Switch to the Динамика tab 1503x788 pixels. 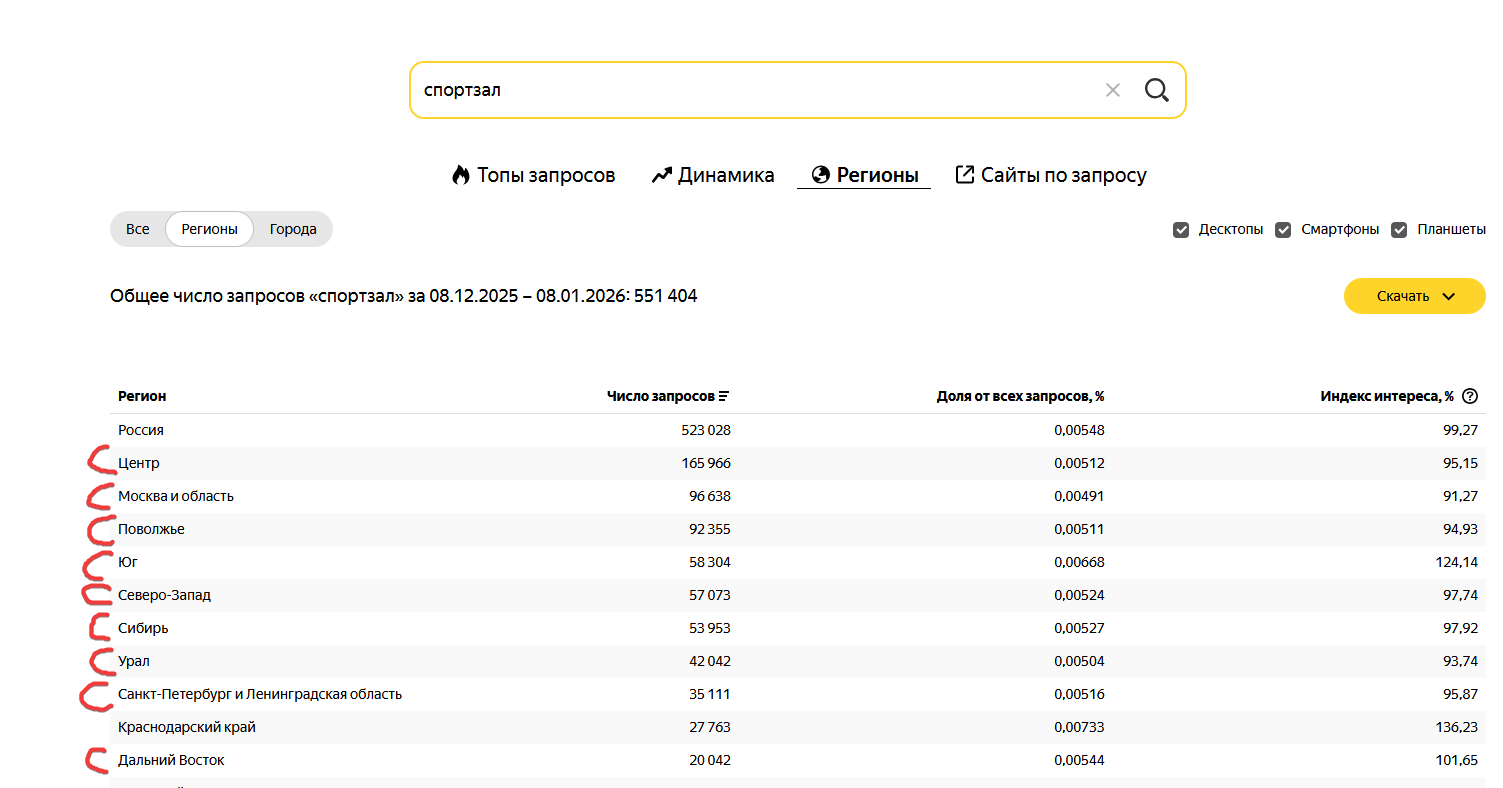713,176
